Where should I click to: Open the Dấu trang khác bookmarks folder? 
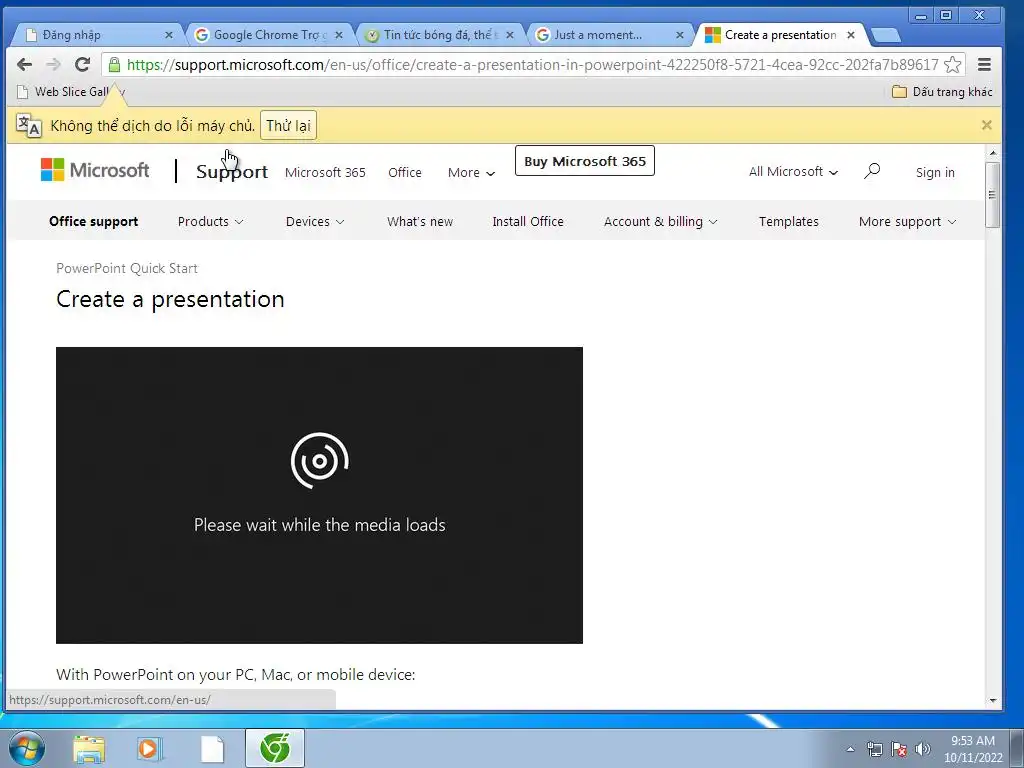pos(942,92)
